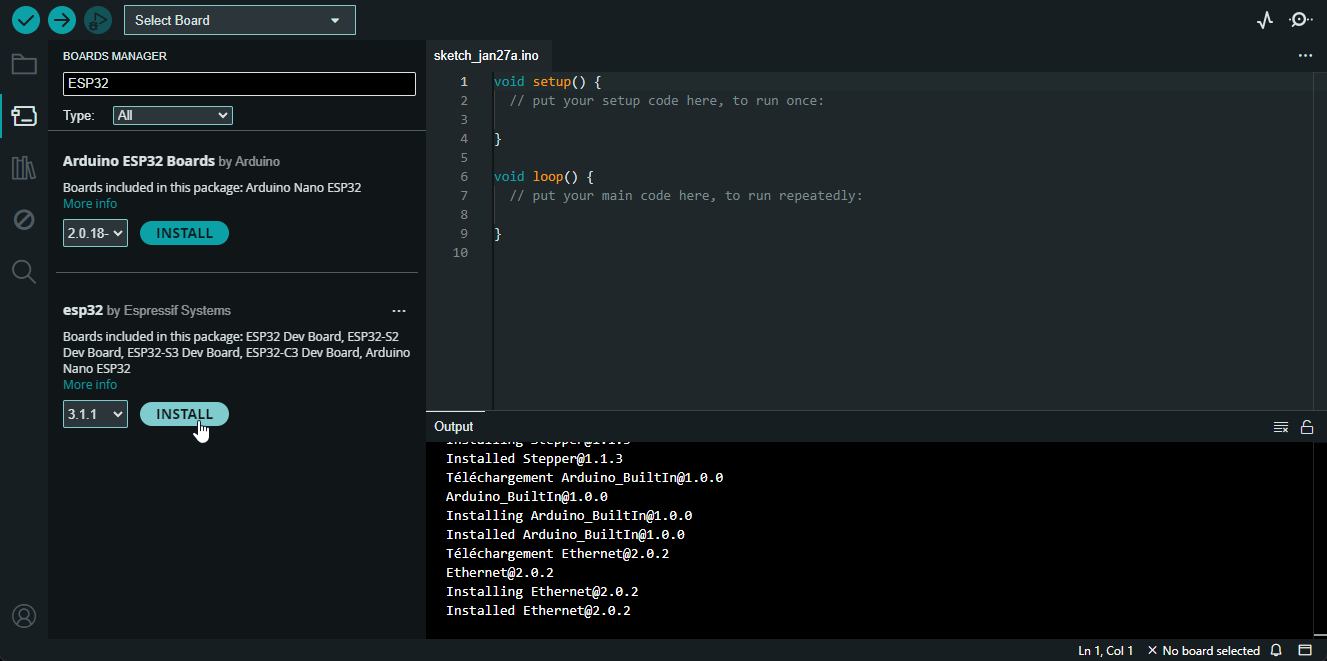
Task: Click the Upload arrow icon
Action: coord(62,20)
